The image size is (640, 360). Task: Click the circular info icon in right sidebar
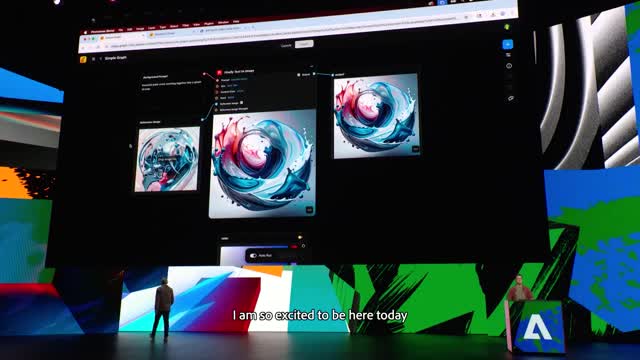tap(509, 66)
